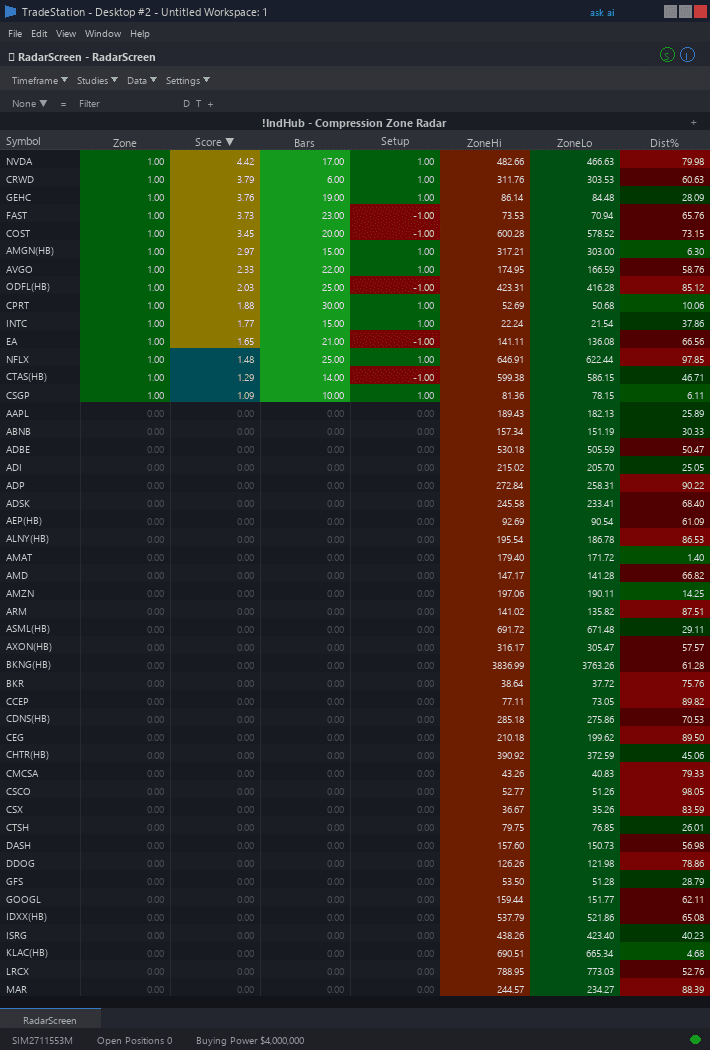710x1050 pixels.
Task: Click the RadarScreen window icon beside its title
Action: coord(11,58)
